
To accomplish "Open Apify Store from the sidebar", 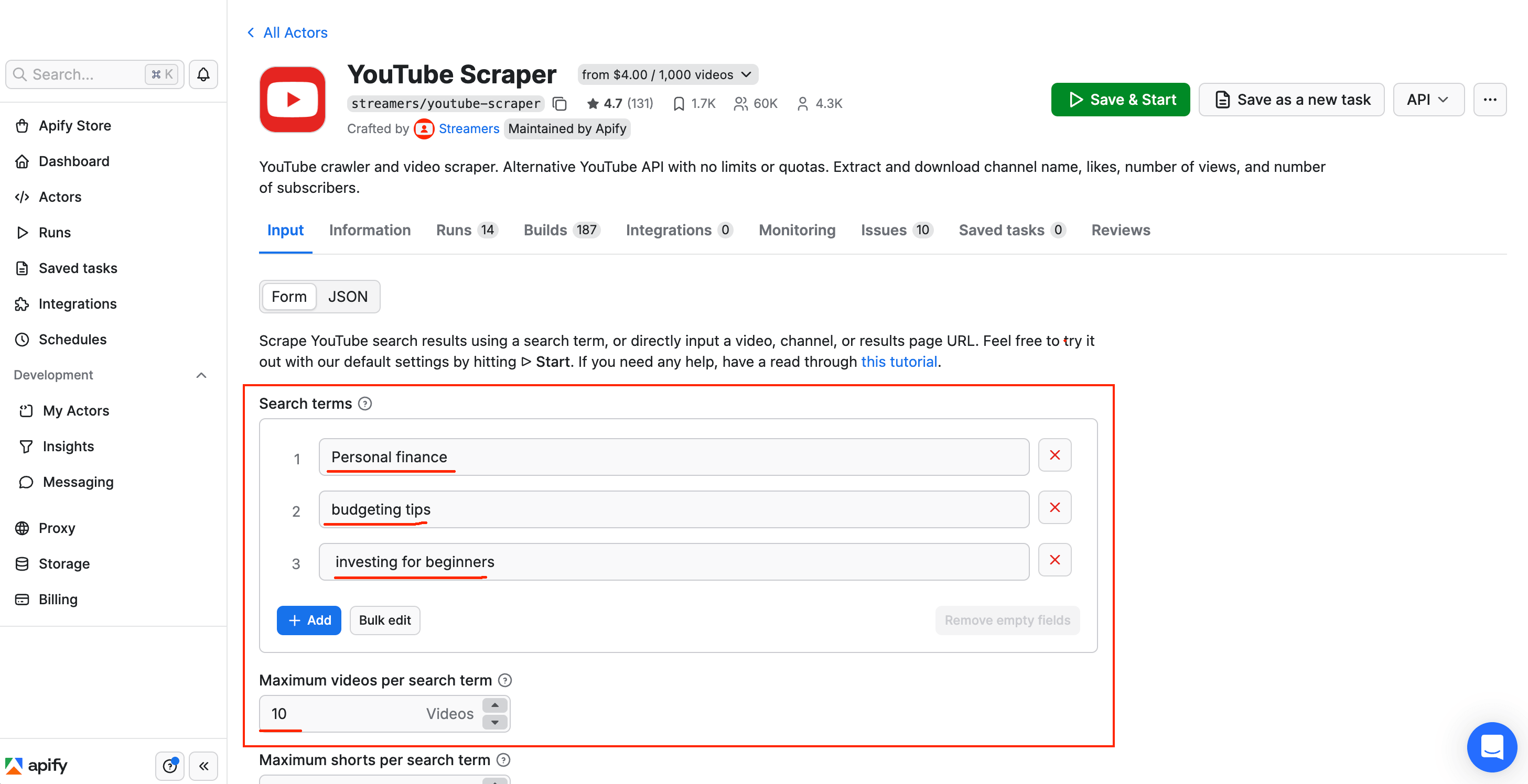I will 75,125.
